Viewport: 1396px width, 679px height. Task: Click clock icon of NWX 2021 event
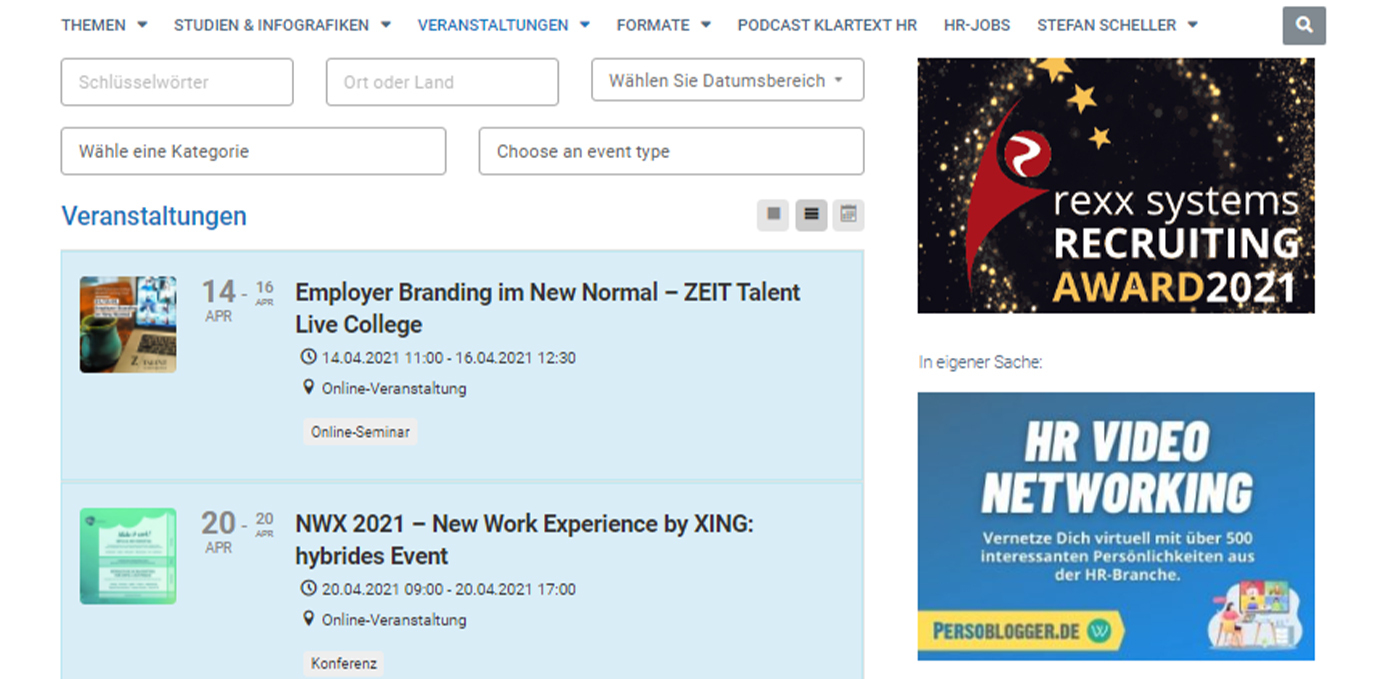pos(308,589)
